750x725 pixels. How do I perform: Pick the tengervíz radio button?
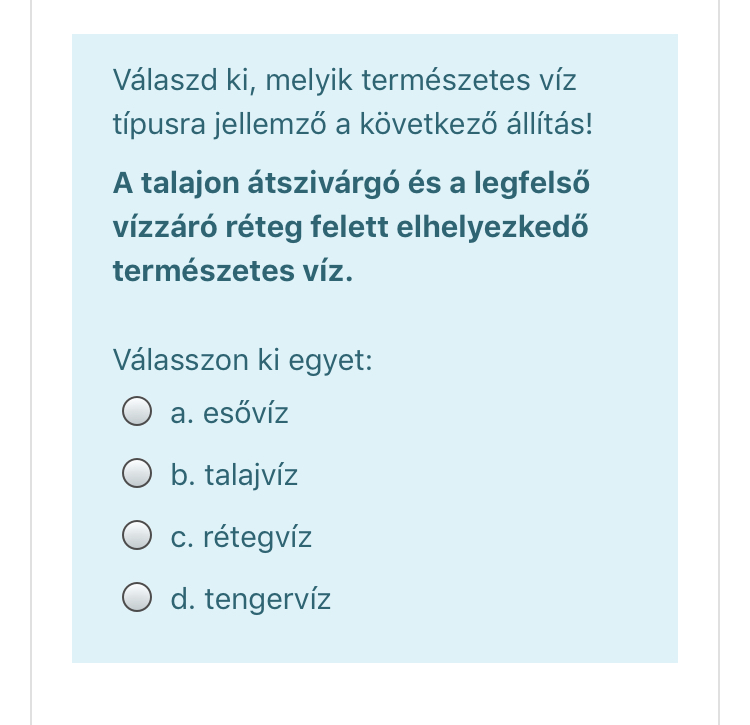[x=137, y=596]
